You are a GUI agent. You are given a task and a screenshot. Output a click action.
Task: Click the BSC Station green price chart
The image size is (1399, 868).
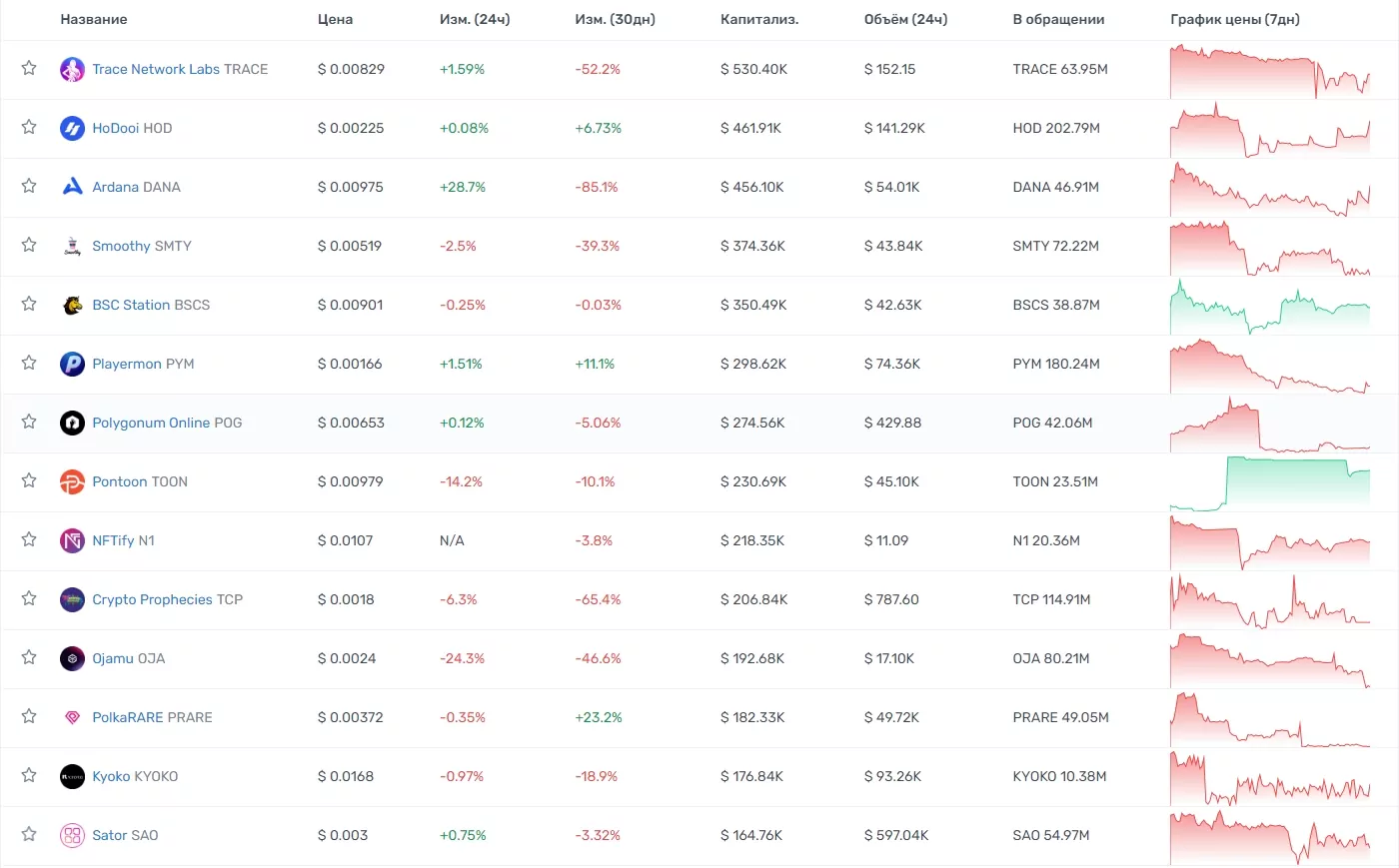(x=1269, y=307)
